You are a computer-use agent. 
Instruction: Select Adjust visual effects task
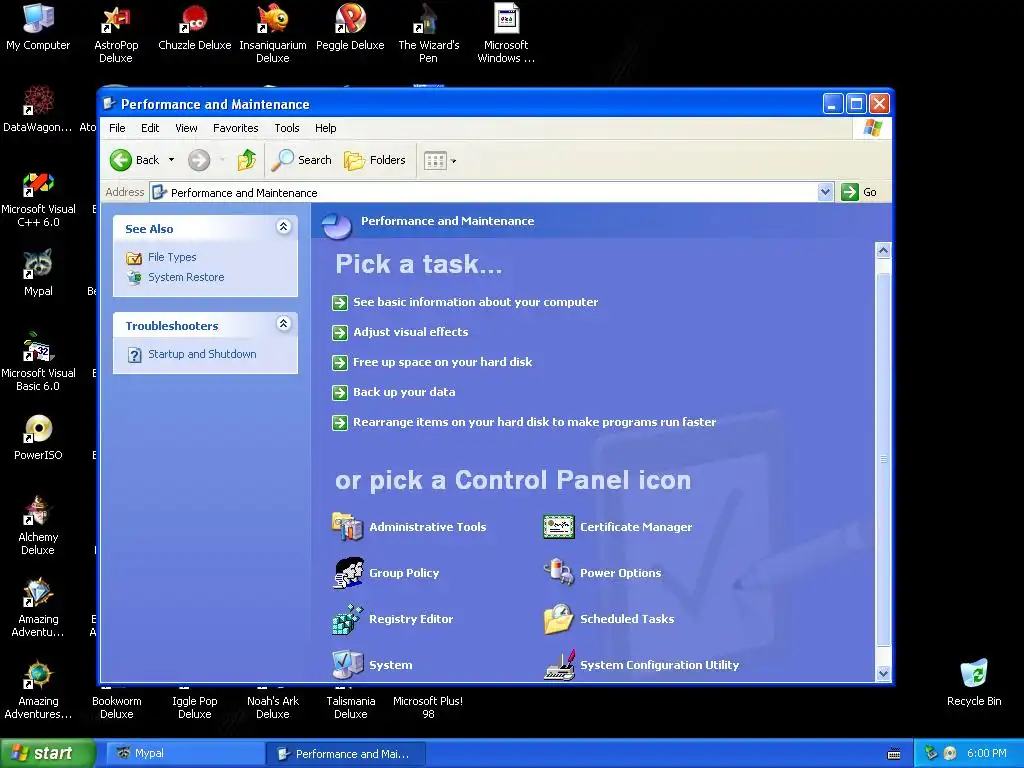click(410, 332)
